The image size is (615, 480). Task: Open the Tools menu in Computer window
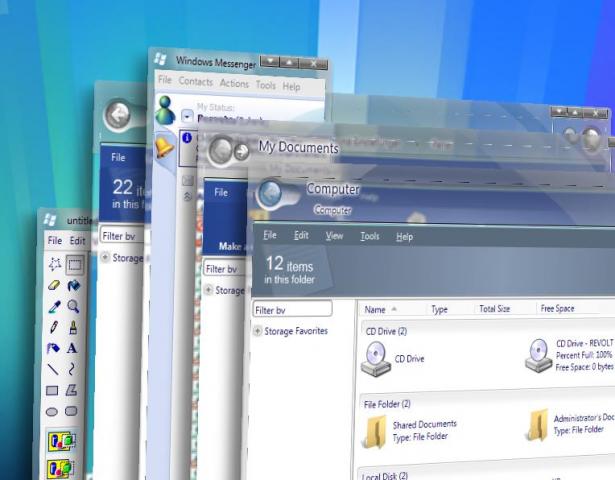[370, 237]
